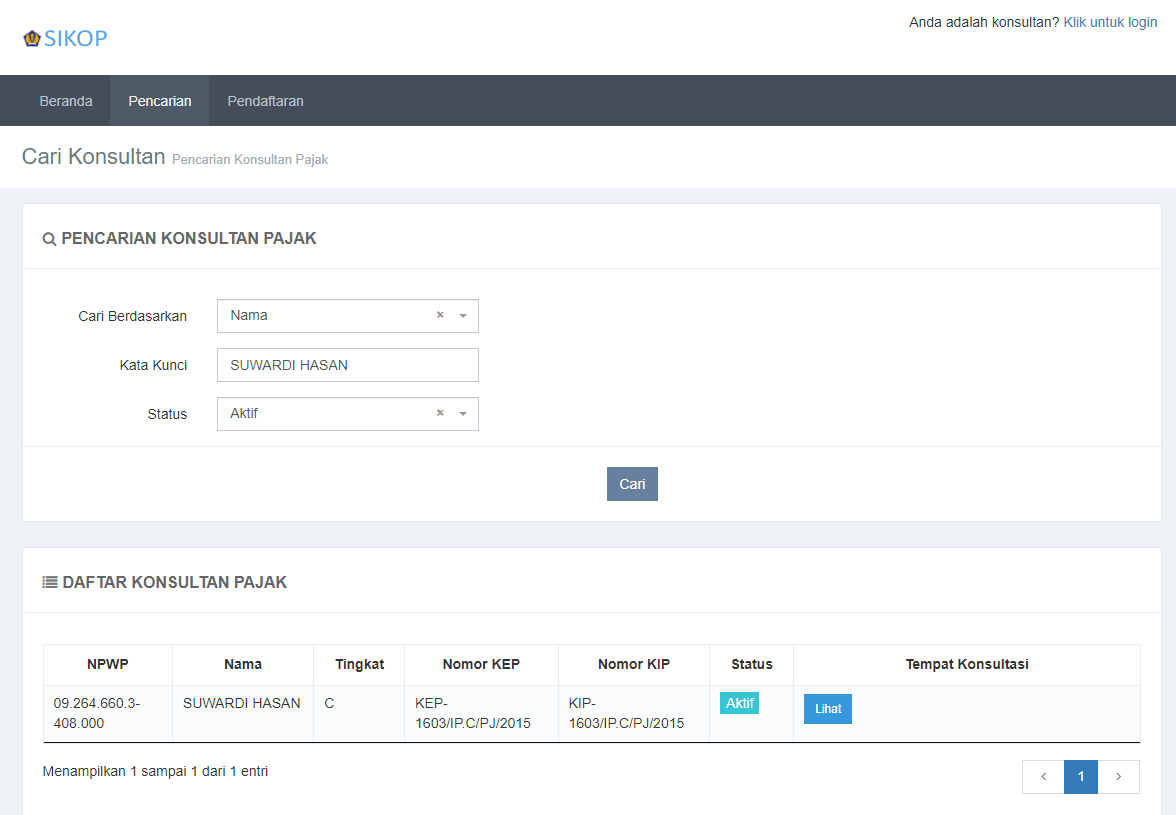Select the Pencarian navigation tab
The image size is (1176, 815).
pyautogui.click(x=160, y=101)
